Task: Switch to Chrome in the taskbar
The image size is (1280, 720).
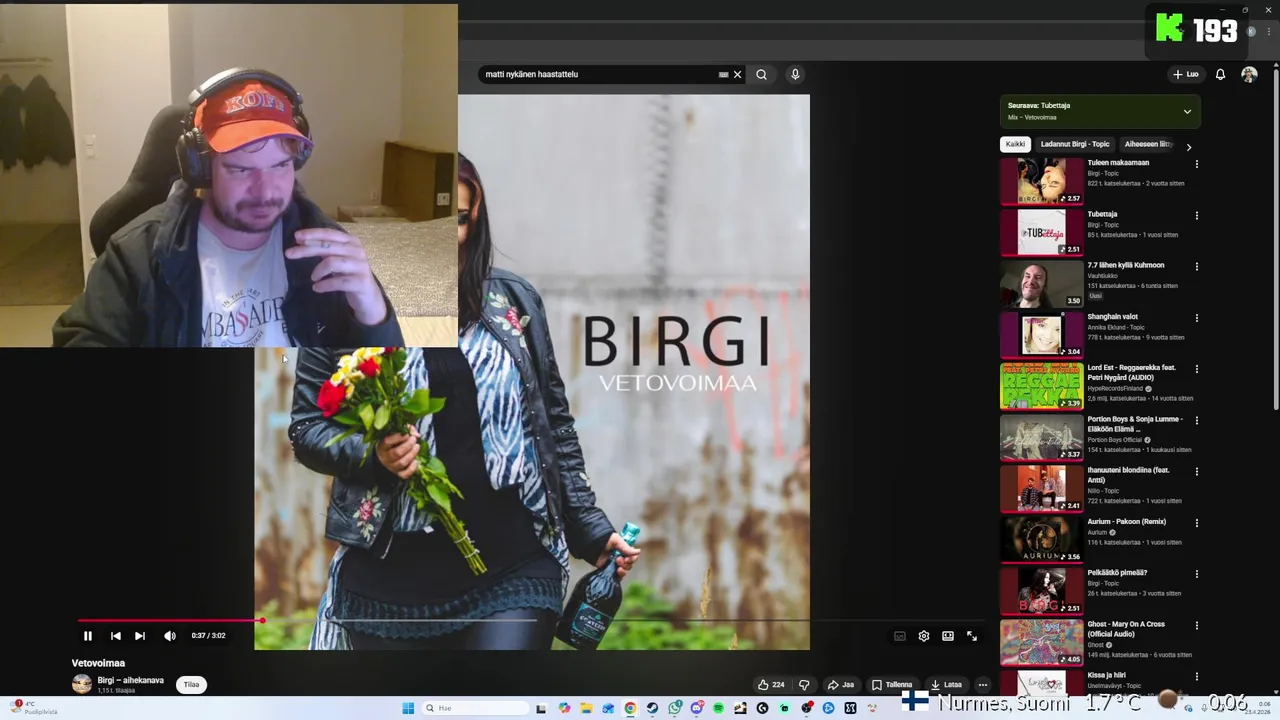Action: [x=630, y=708]
